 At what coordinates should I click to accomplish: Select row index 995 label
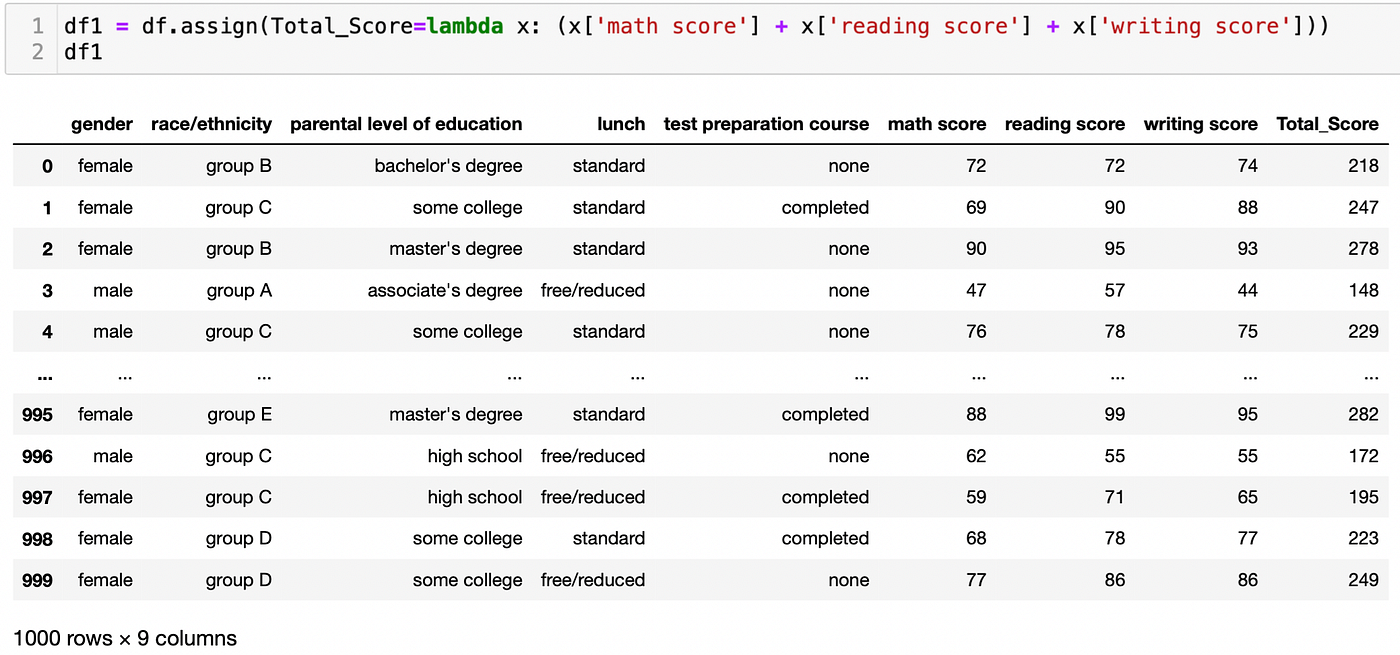37,415
